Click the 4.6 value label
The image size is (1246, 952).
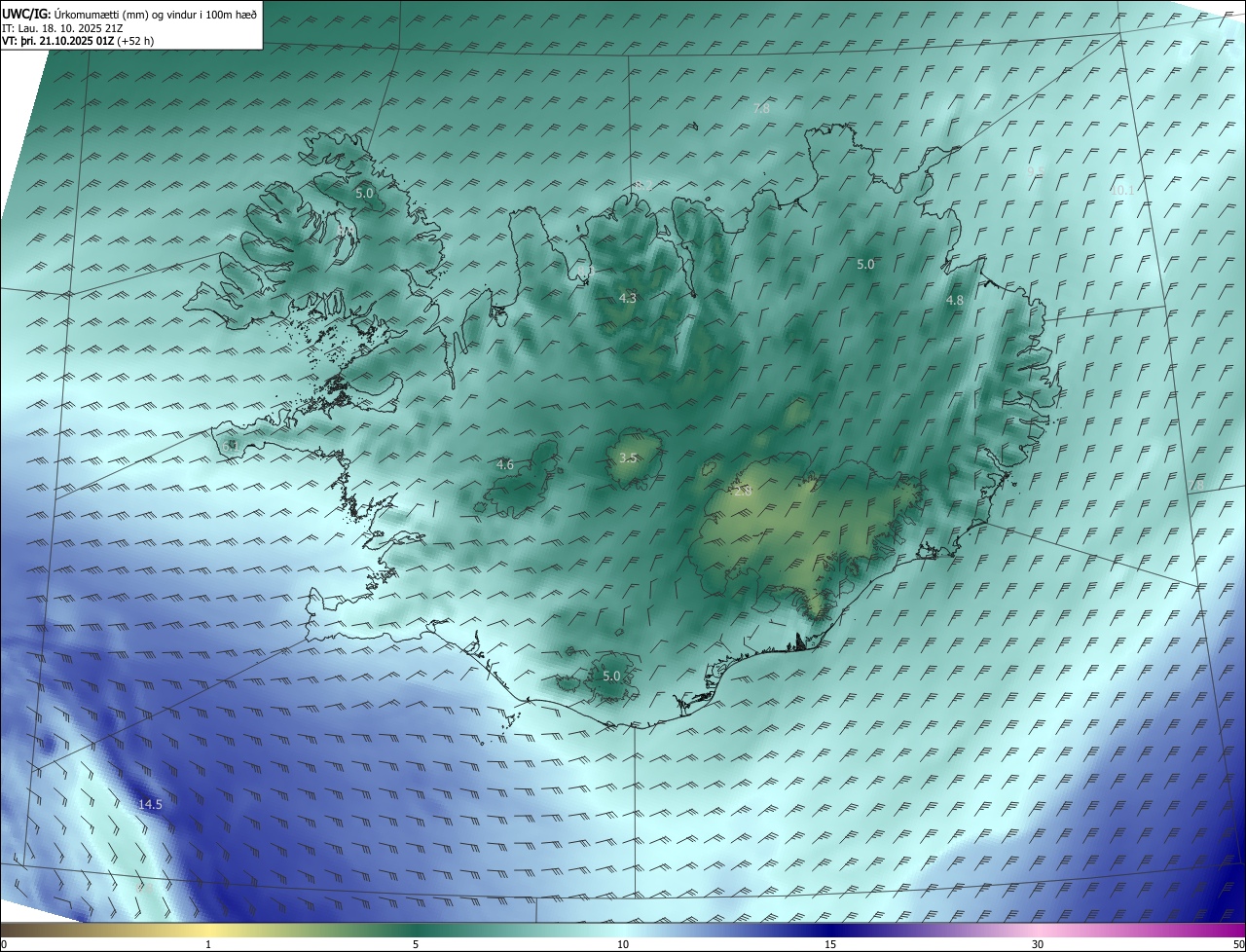coord(504,464)
